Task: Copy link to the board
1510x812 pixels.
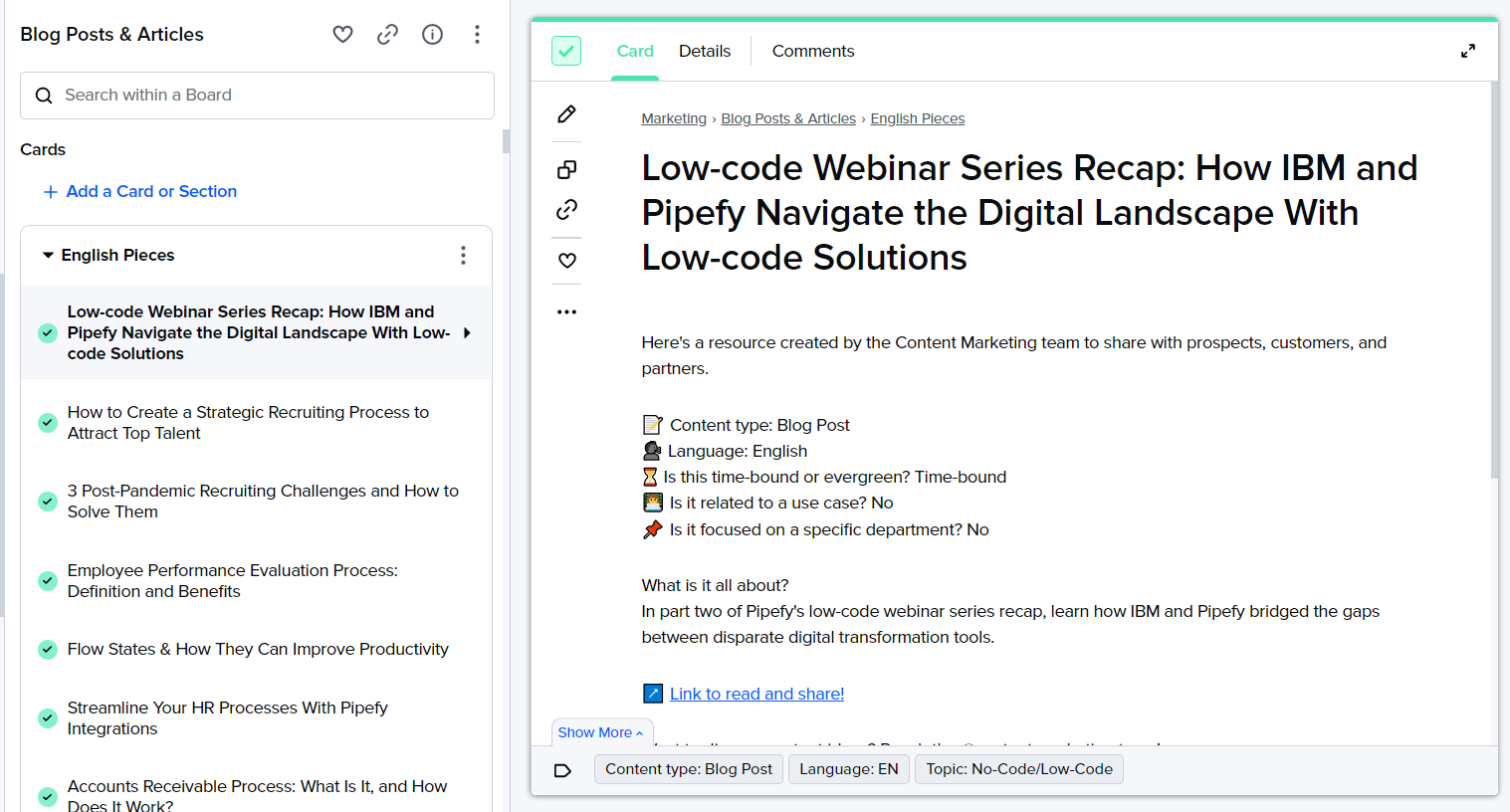Action: click(387, 35)
